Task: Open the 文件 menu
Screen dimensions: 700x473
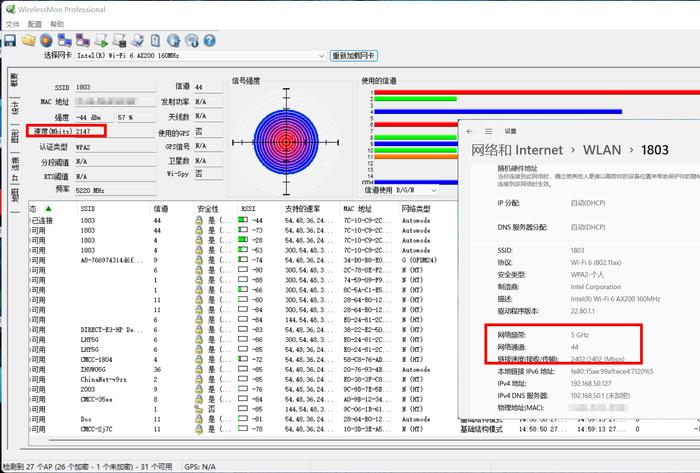Action: pos(12,24)
